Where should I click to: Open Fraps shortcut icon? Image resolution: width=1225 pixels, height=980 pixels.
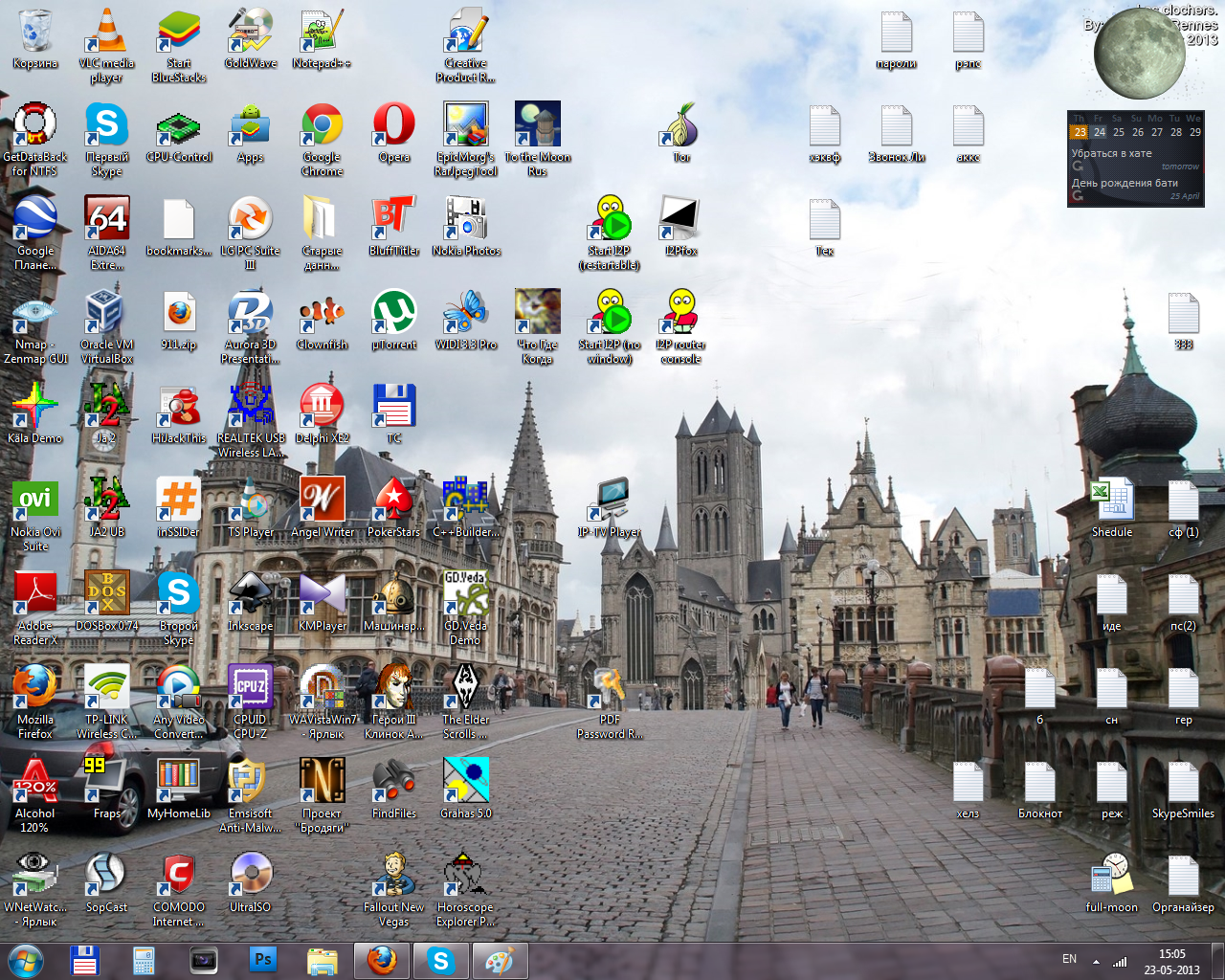106,790
